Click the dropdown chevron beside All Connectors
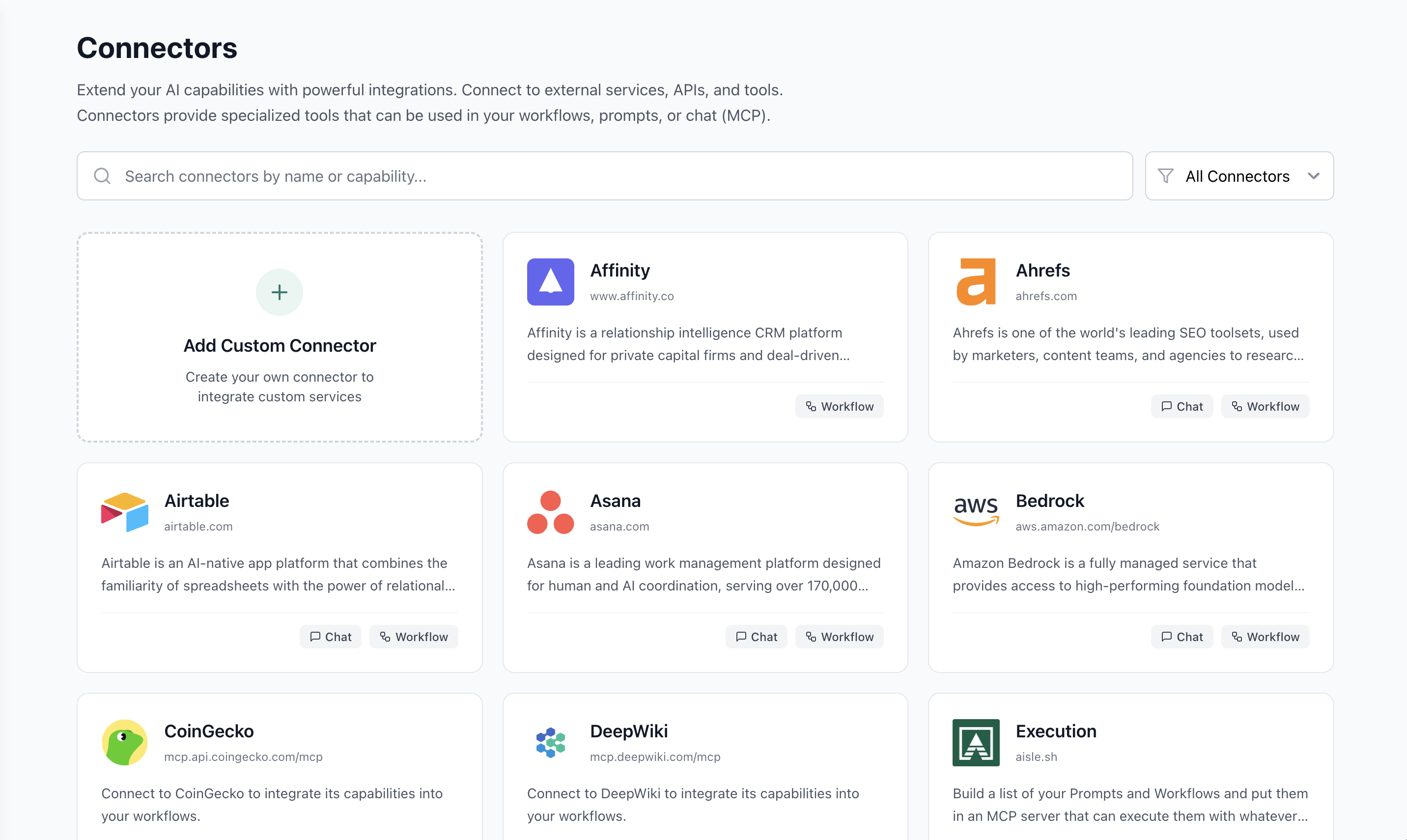 tap(1314, 176)
